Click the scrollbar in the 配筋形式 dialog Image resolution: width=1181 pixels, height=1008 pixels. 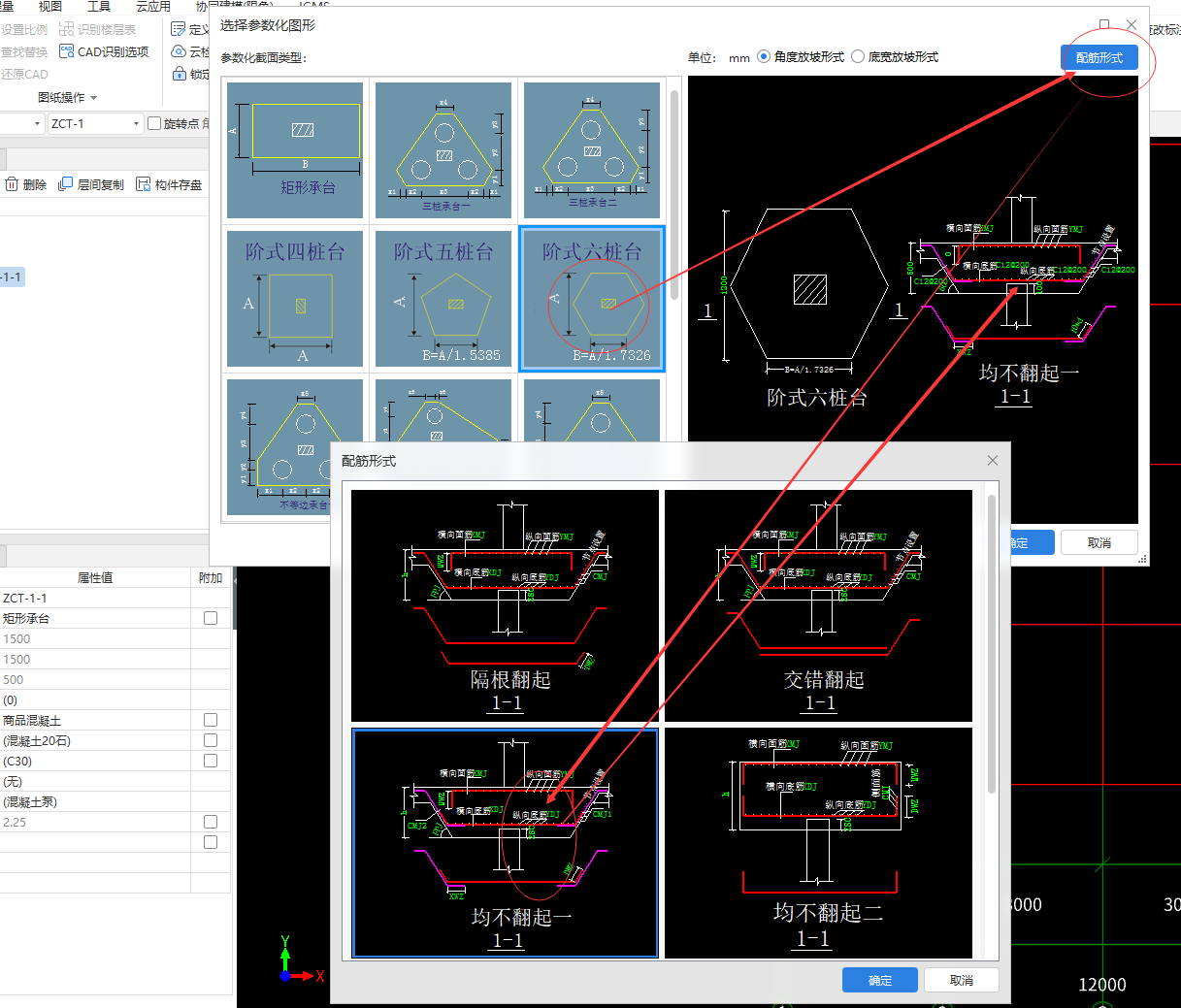tap(992, 644)
